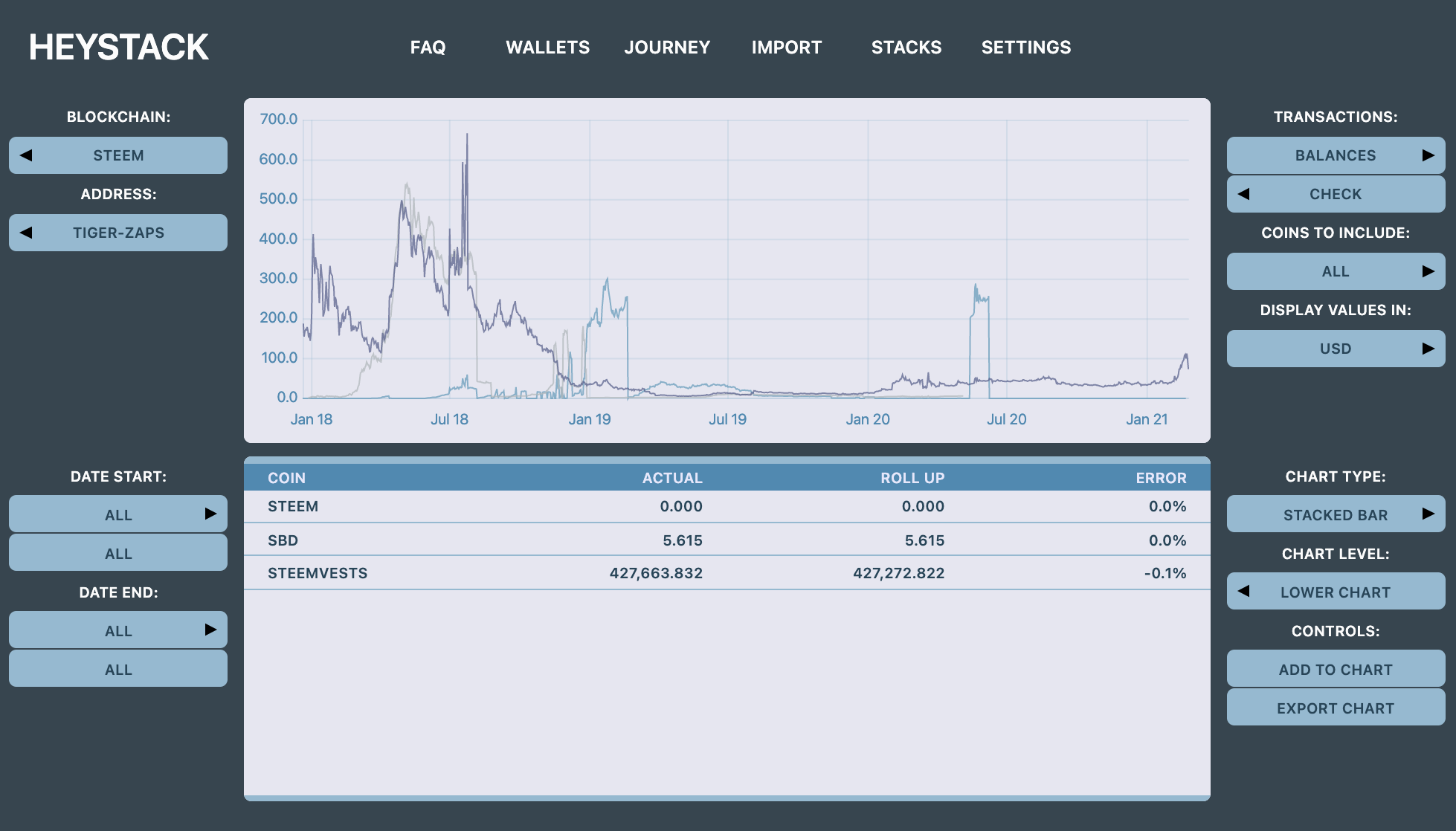Screen dimensions: 1456x831
Task: Click the COIN column header
Action: (286, 478)
